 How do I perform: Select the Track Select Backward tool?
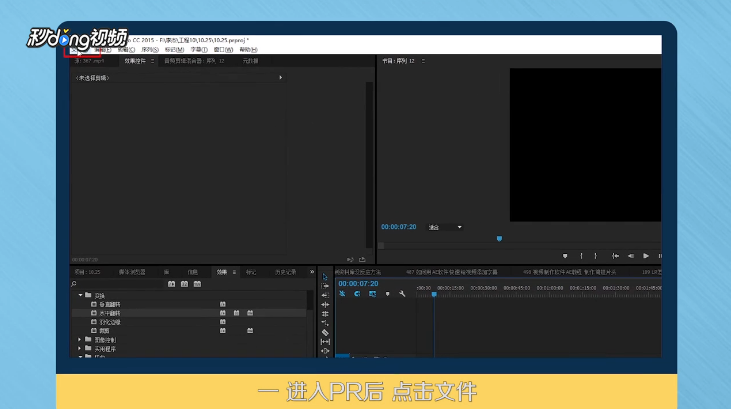325,295
